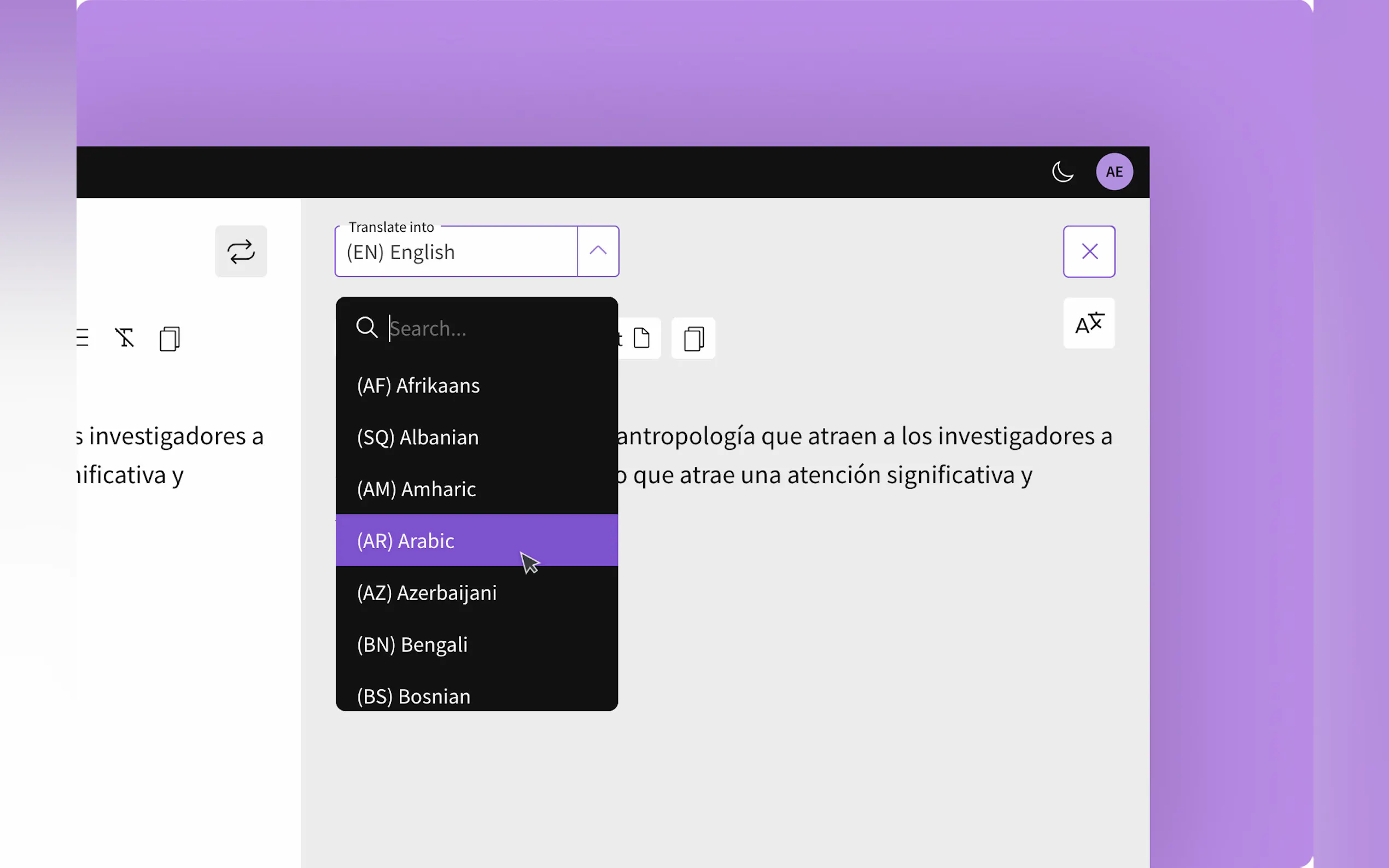Open the AE user avatar menu
Viewport: 1389px width, 868px height.
click(x=1114, y=172)
